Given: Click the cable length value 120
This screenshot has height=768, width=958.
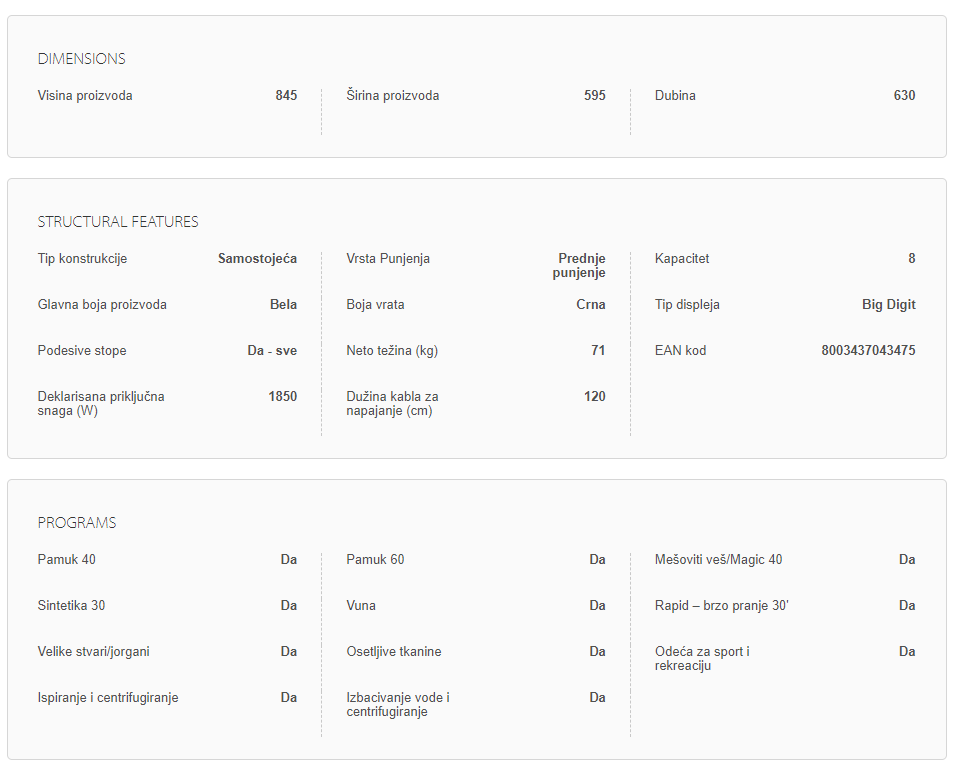Looking at the screenshot, I should click(594, 397).
